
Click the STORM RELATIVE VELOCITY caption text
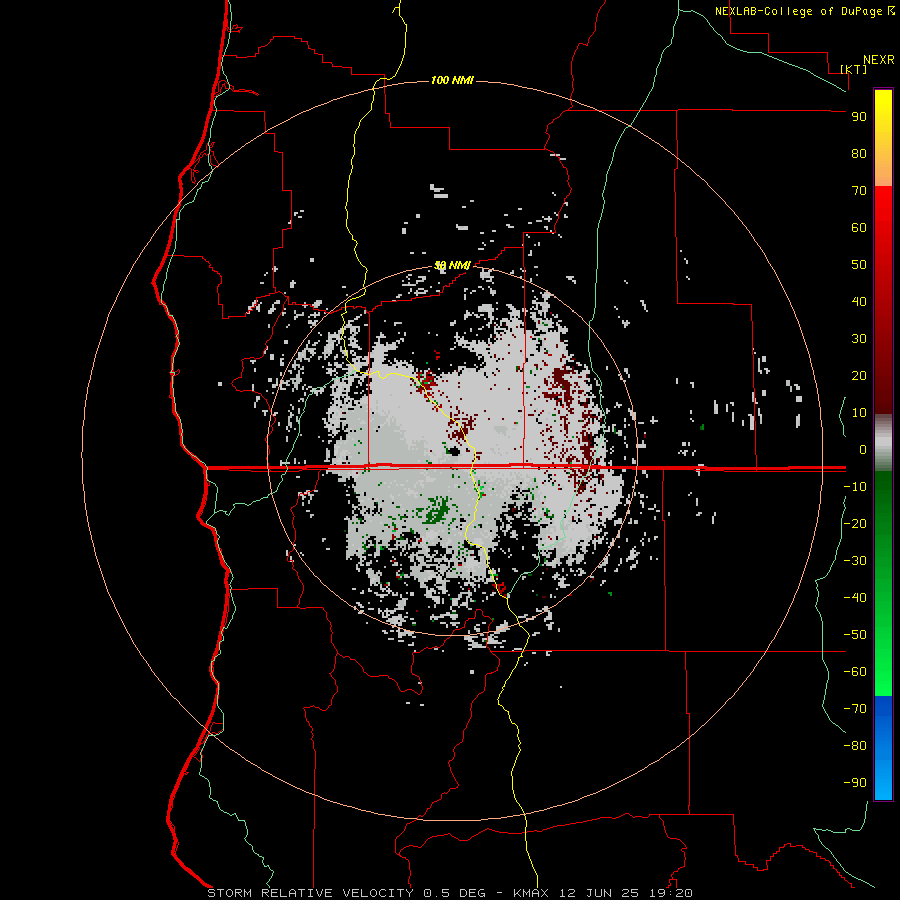tap(310, 893)
